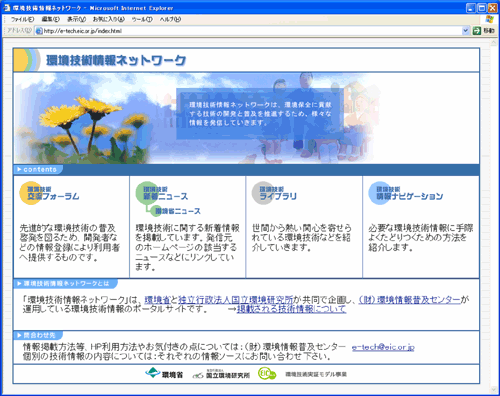The image size is (500, 396).
Task: Open the 環境省ニュース link
Action: point(176,211)
